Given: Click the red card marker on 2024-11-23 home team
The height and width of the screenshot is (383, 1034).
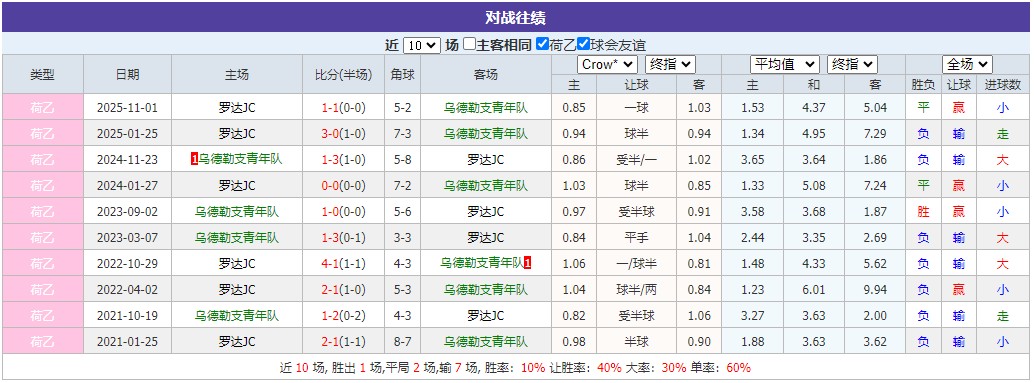Looking at the screenshot, I should pos(195,160).
